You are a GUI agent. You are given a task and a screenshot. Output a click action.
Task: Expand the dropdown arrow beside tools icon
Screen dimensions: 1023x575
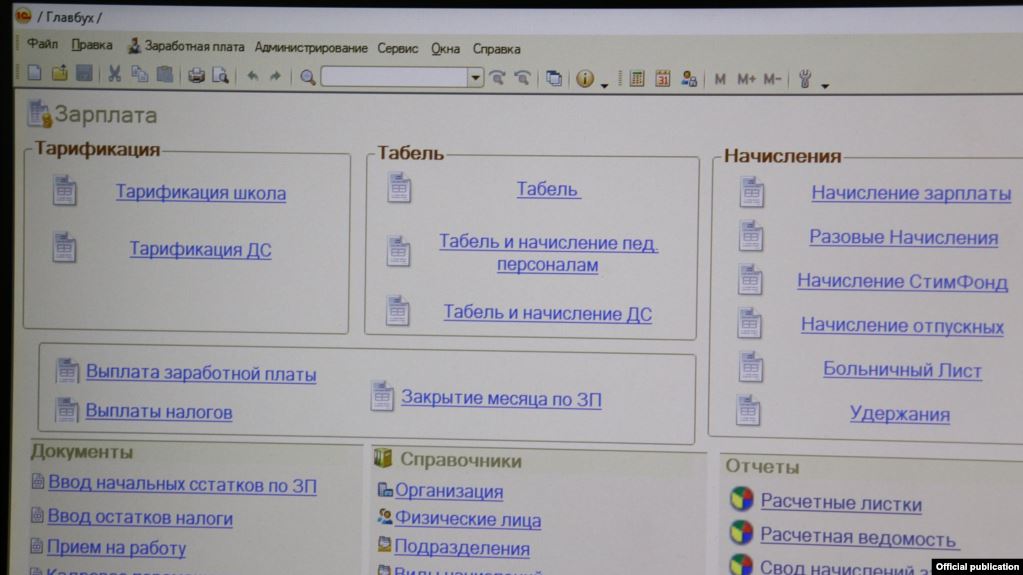tap(824, 86)
